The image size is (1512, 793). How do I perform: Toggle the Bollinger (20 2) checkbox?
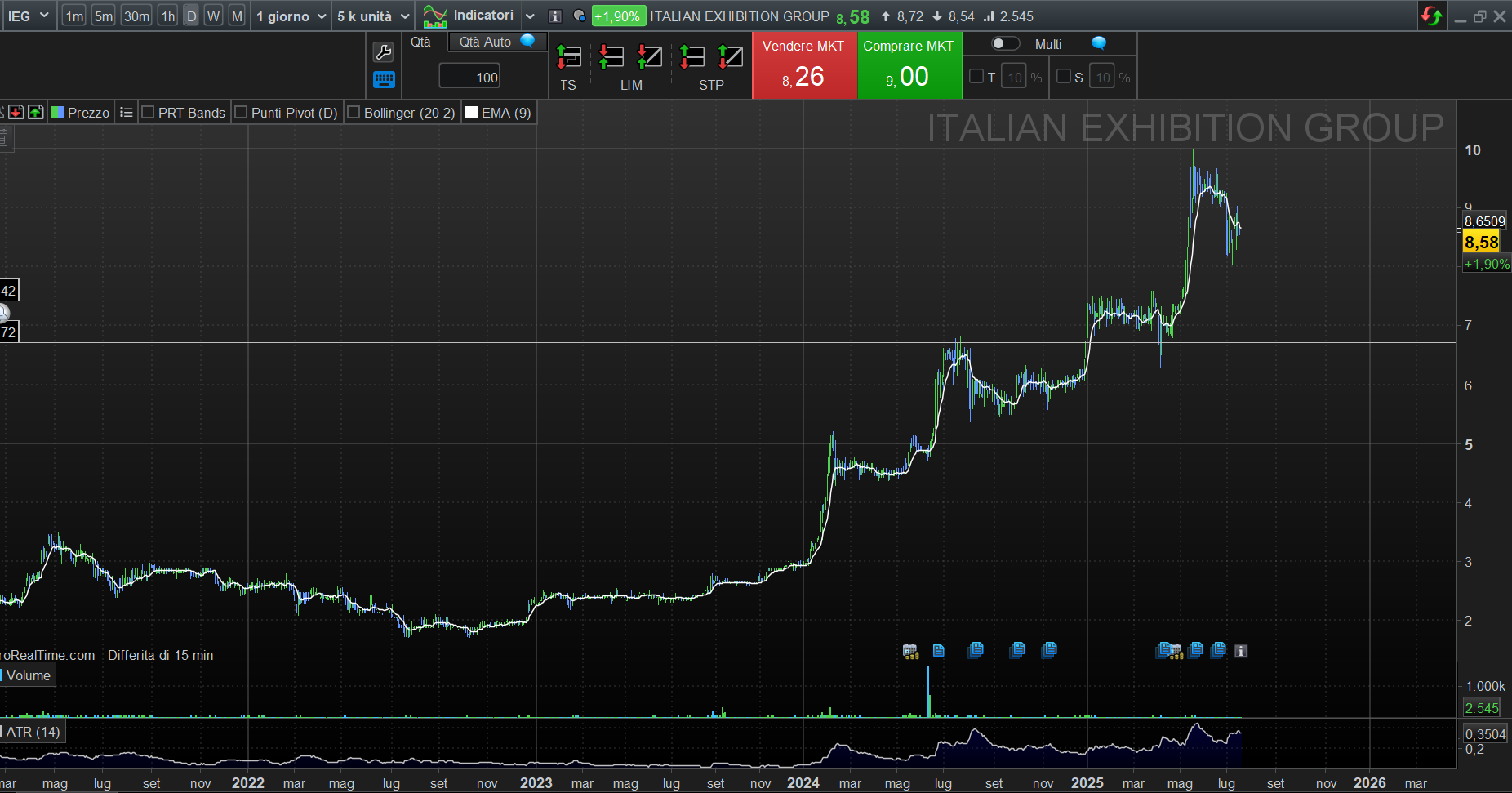(x=354, y=113)
